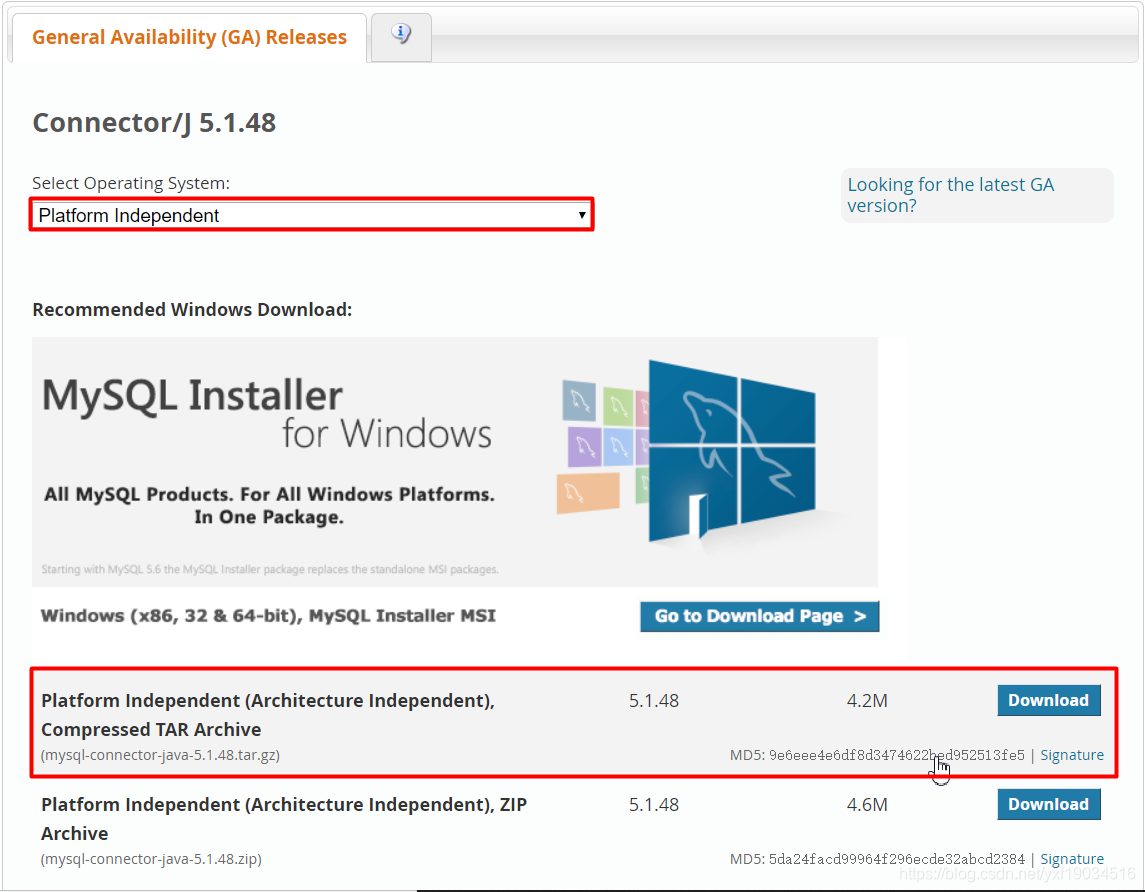This screenshot has height=892, width=1145.
Task: Open Signature link for zip file
Action: tap(1072, 859)
